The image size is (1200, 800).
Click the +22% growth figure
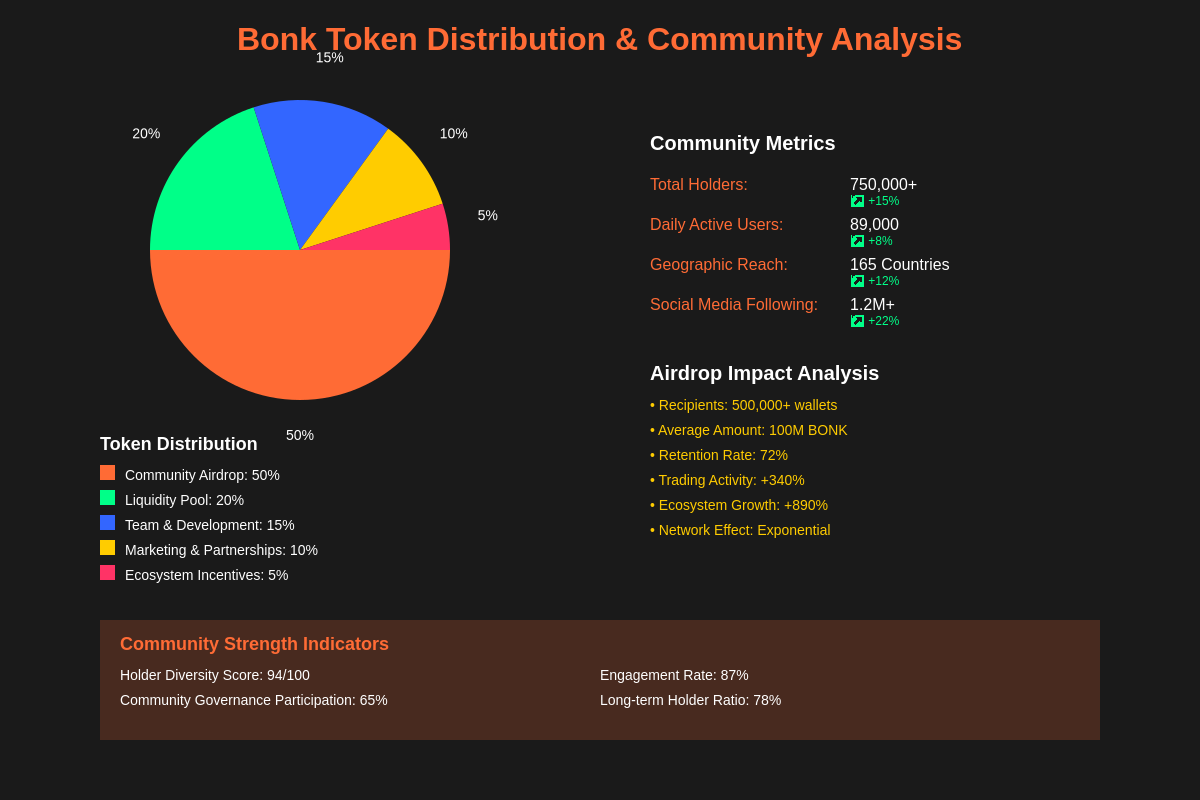(x=883, y=321)
